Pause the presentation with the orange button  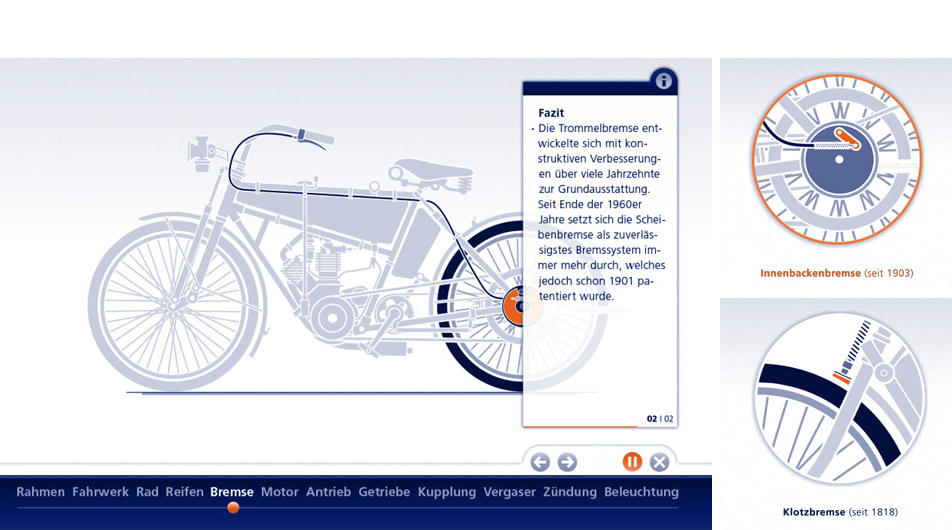pos(632,462)
